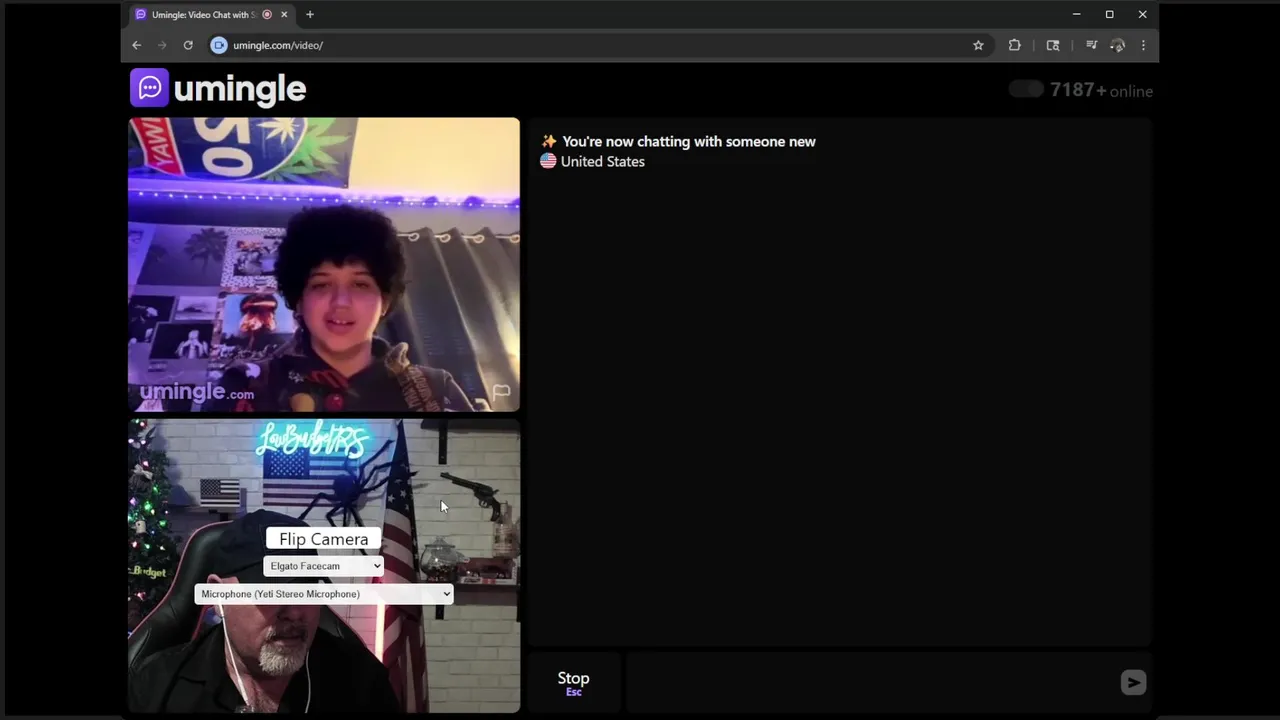Open the browser extensions puzzle icon
The height and width of the screenshot is (720, 1280).
click(x=1014, y=45)
